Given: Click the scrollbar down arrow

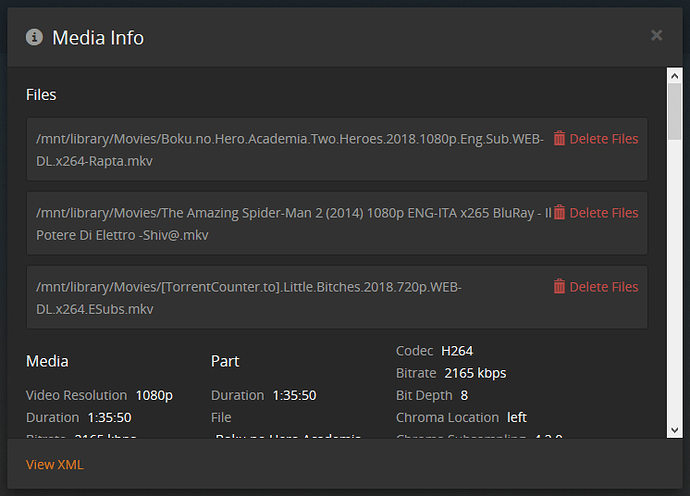Looking at the screenshot, I should click(x=675, y=429).
